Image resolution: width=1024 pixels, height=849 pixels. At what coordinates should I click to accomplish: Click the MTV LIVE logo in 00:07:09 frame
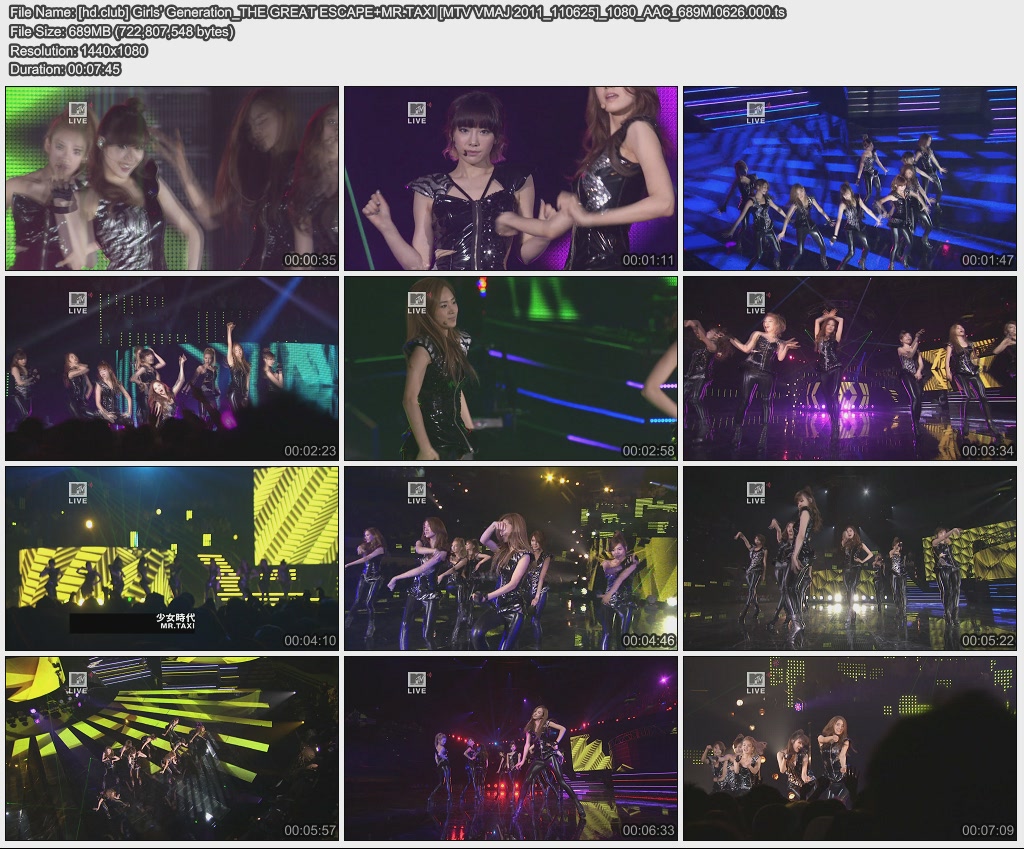pos(756,683)
